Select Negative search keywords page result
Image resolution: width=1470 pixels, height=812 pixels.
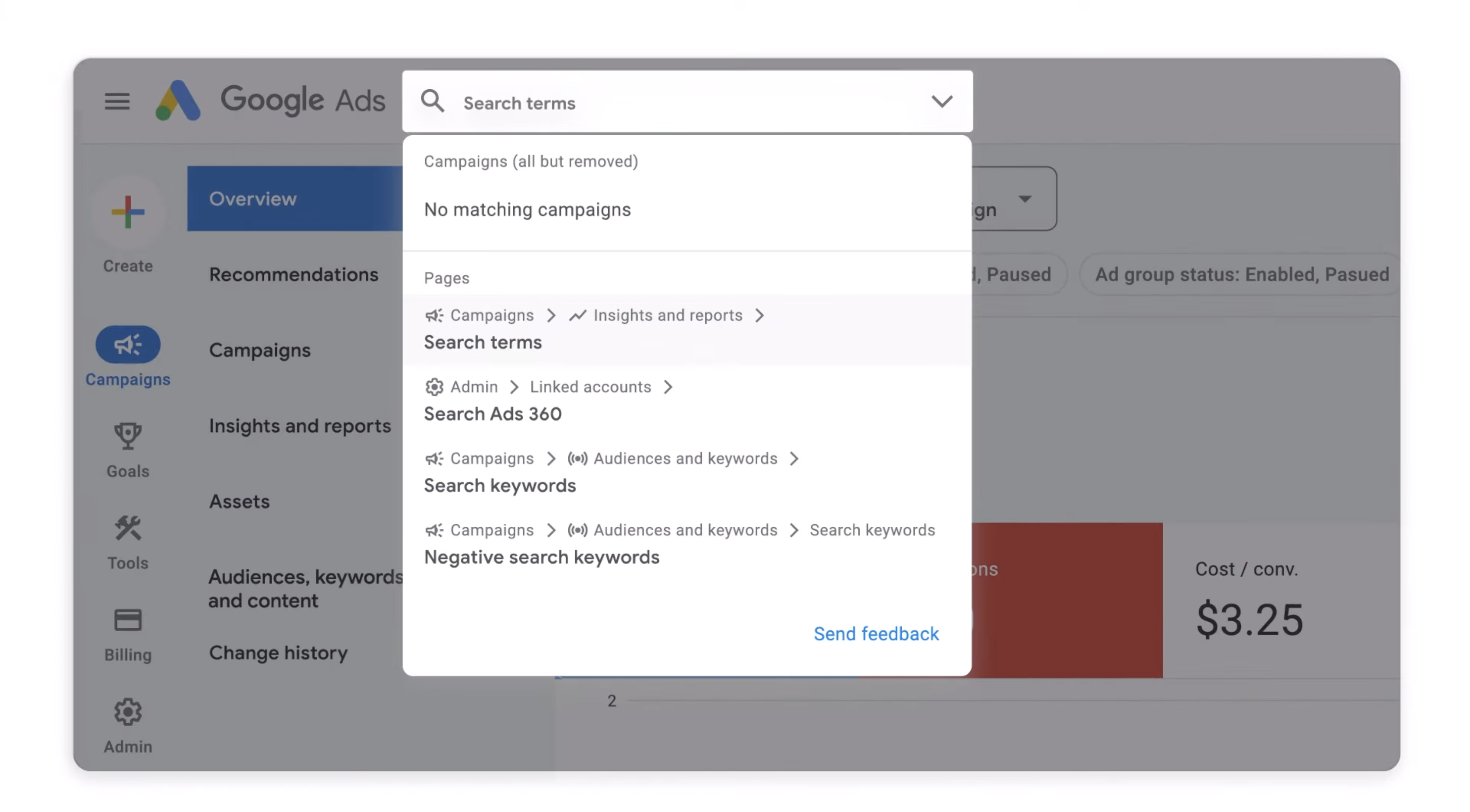pos(542,555)
